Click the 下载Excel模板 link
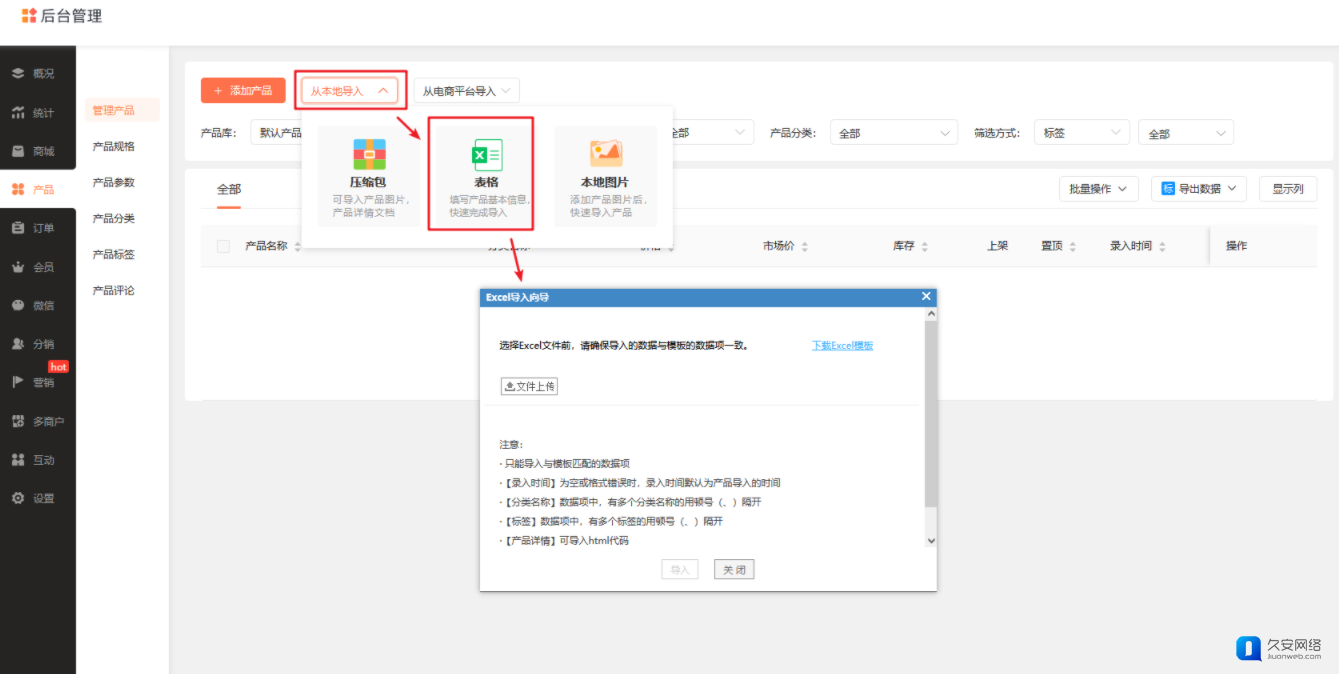Image resolution: width=1339 pixels, height=674 pixels. click(x=842, y=346)
